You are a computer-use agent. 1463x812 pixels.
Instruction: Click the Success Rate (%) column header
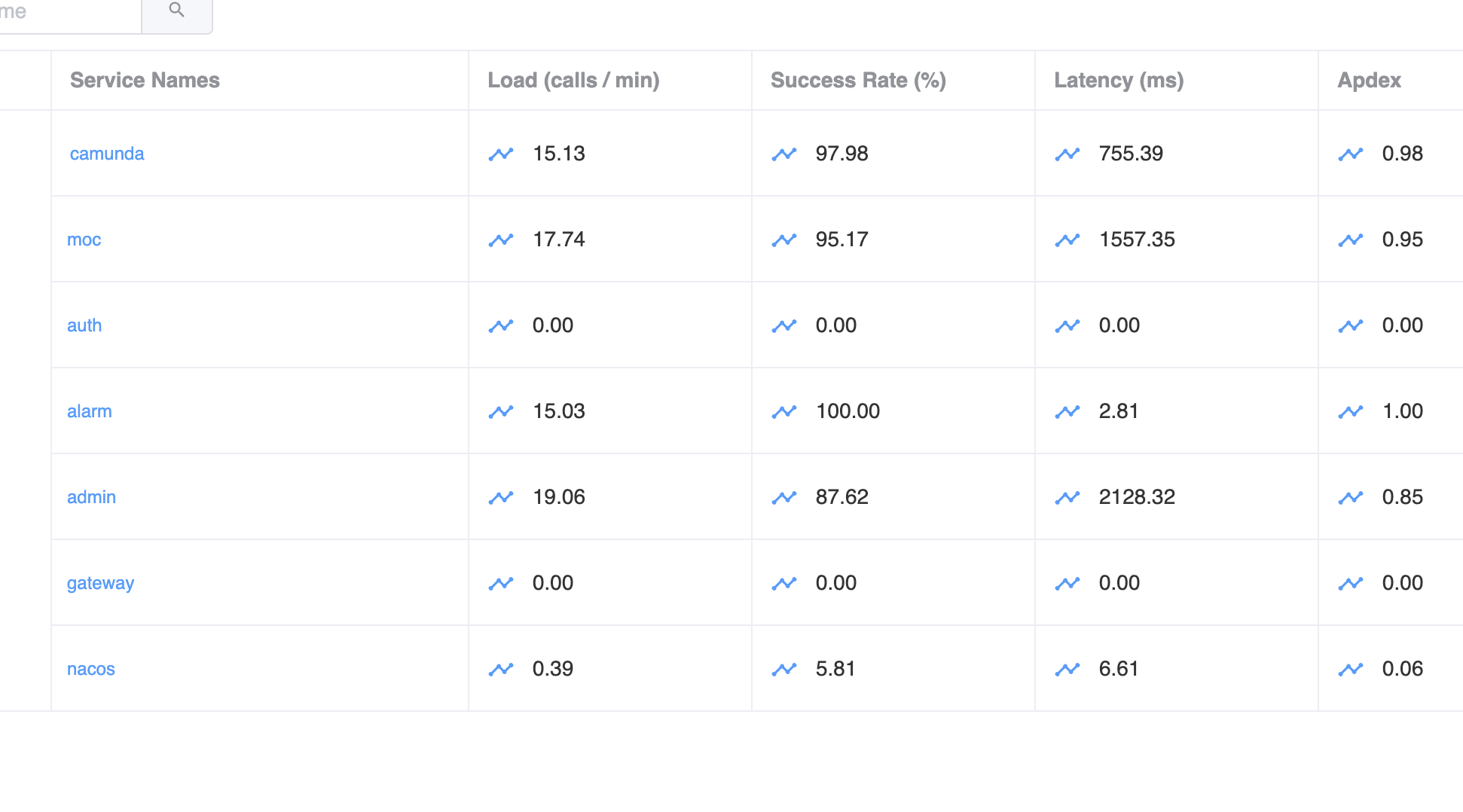coord(858,81)
